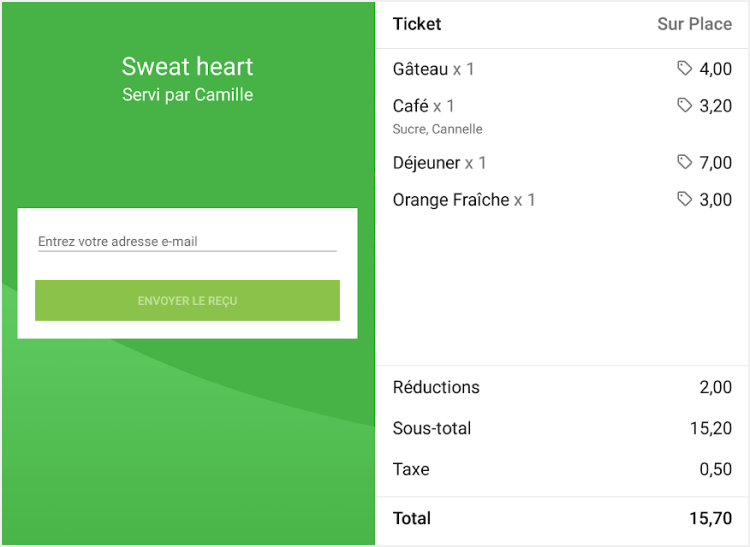Click the Réductions summary row
This screenshot has width=750, height=547.
coord(437,387)
